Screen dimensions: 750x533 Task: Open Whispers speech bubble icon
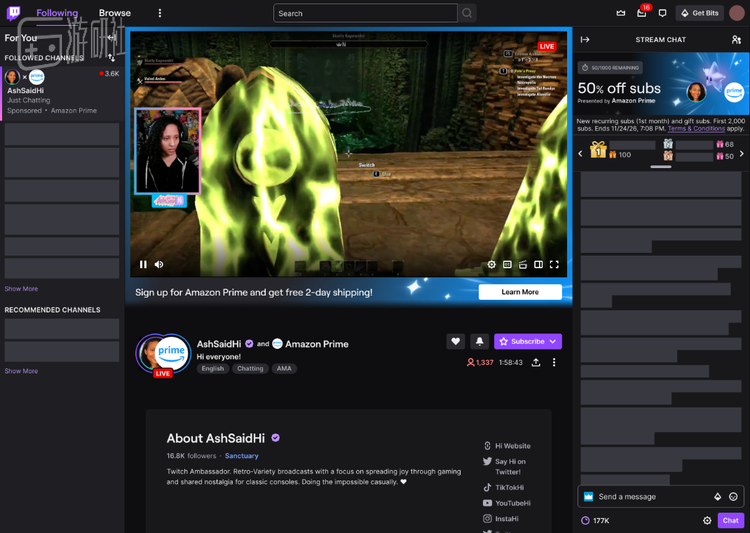click(662, 13)
